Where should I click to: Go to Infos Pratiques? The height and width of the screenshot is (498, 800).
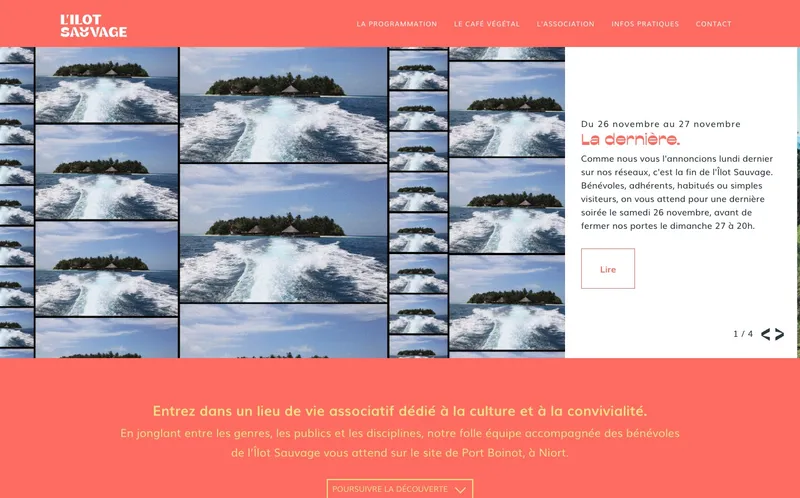645,24
